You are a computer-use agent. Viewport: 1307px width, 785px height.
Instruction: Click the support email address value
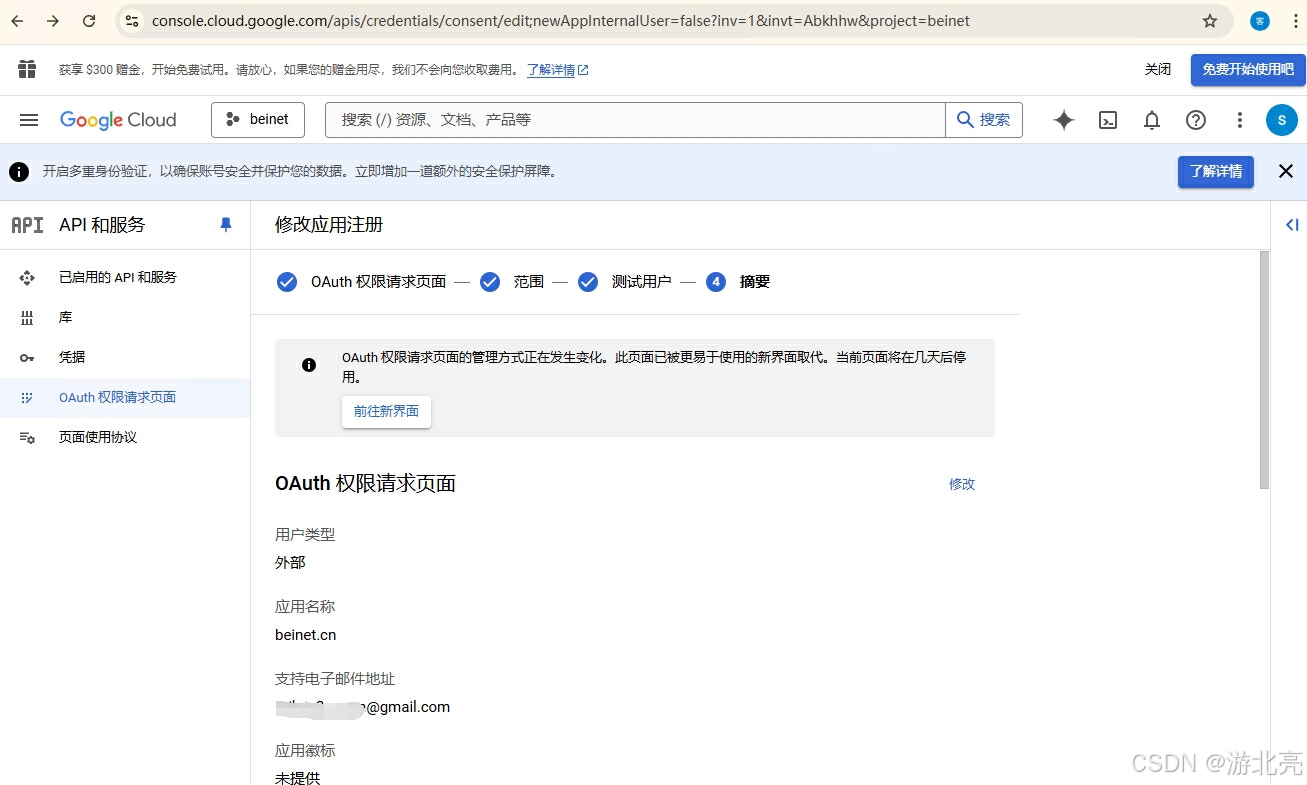[362, 707]
